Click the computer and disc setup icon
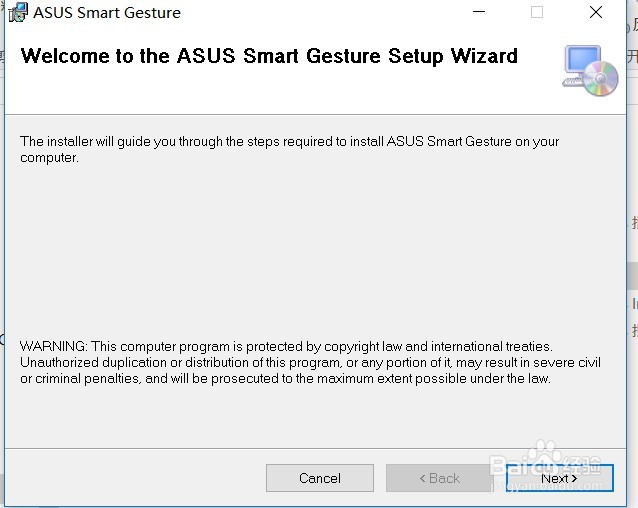The image size is (638, 508). point(590,70)
